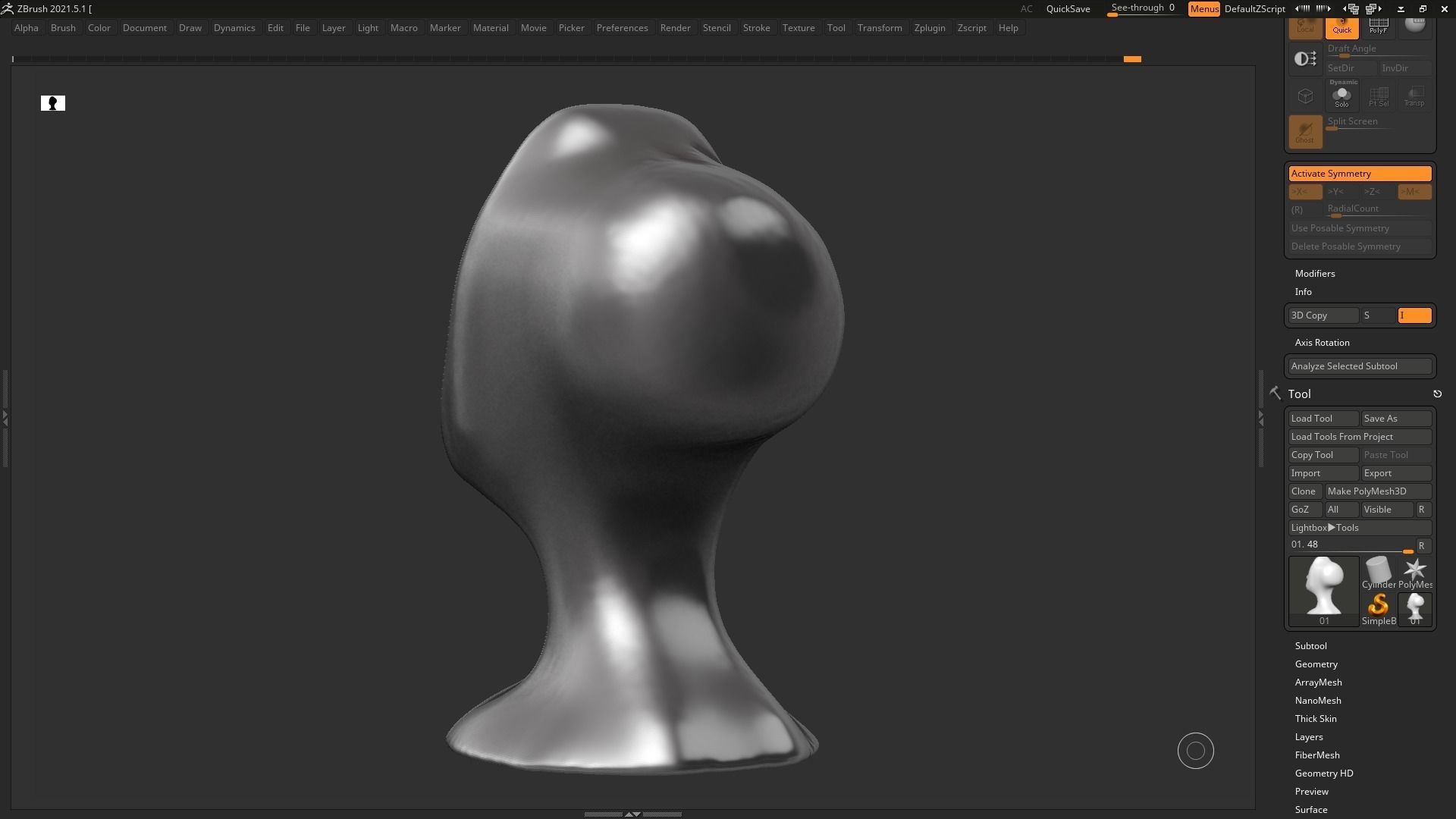Screen dimensions: 1456x819
Task: Click the bottom tray divider arrow handle
Action: click(x=632, y=814)
